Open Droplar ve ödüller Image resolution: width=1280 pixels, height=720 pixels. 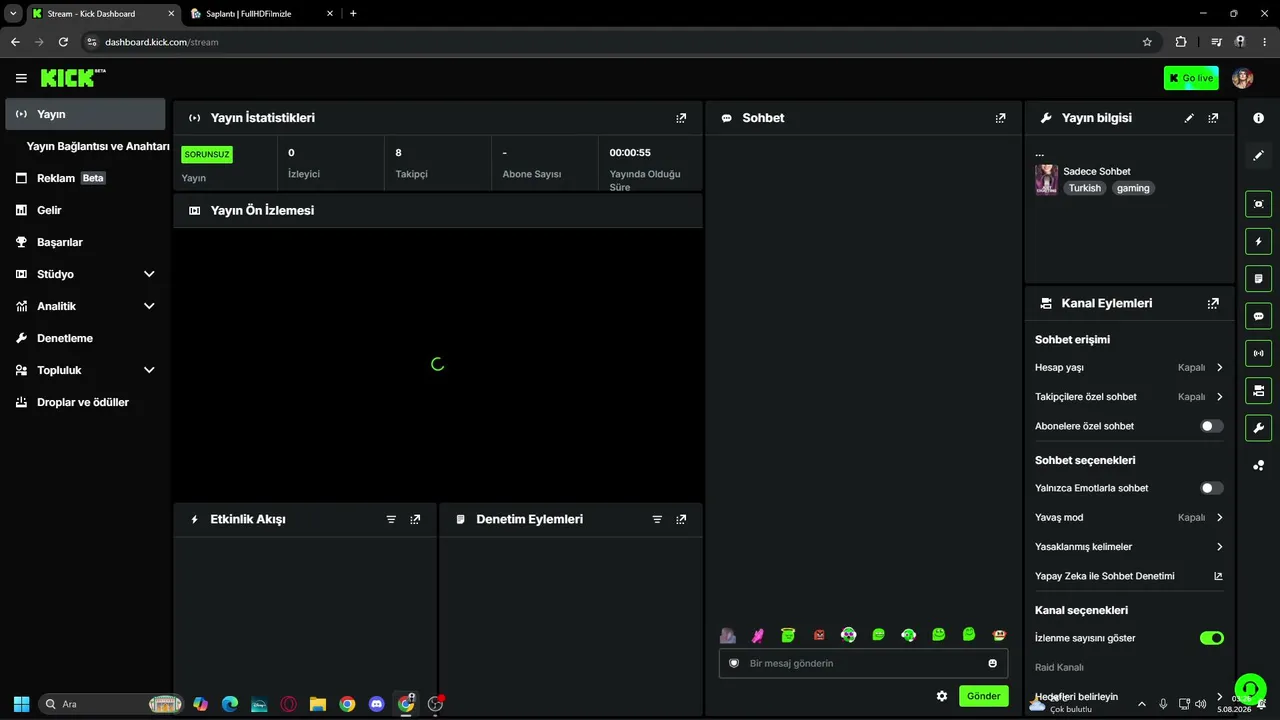(x=85, y=402)
